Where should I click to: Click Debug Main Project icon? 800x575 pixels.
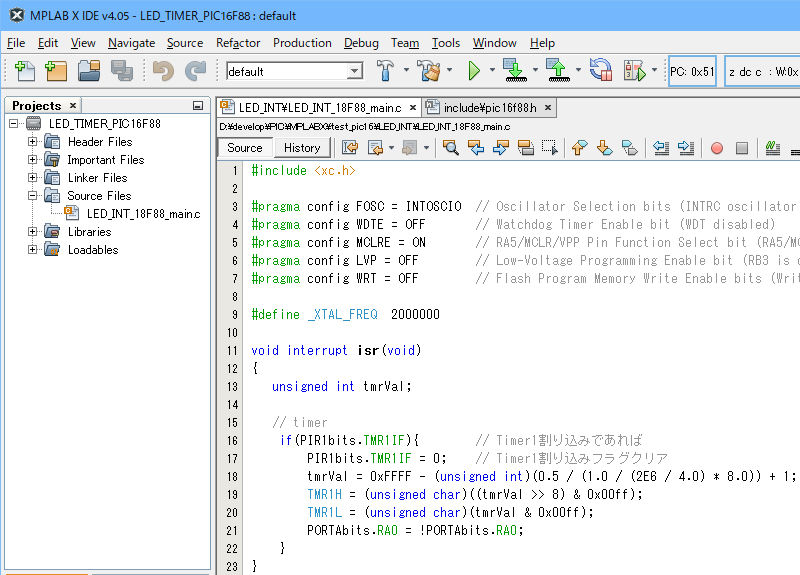pos(634,71)
